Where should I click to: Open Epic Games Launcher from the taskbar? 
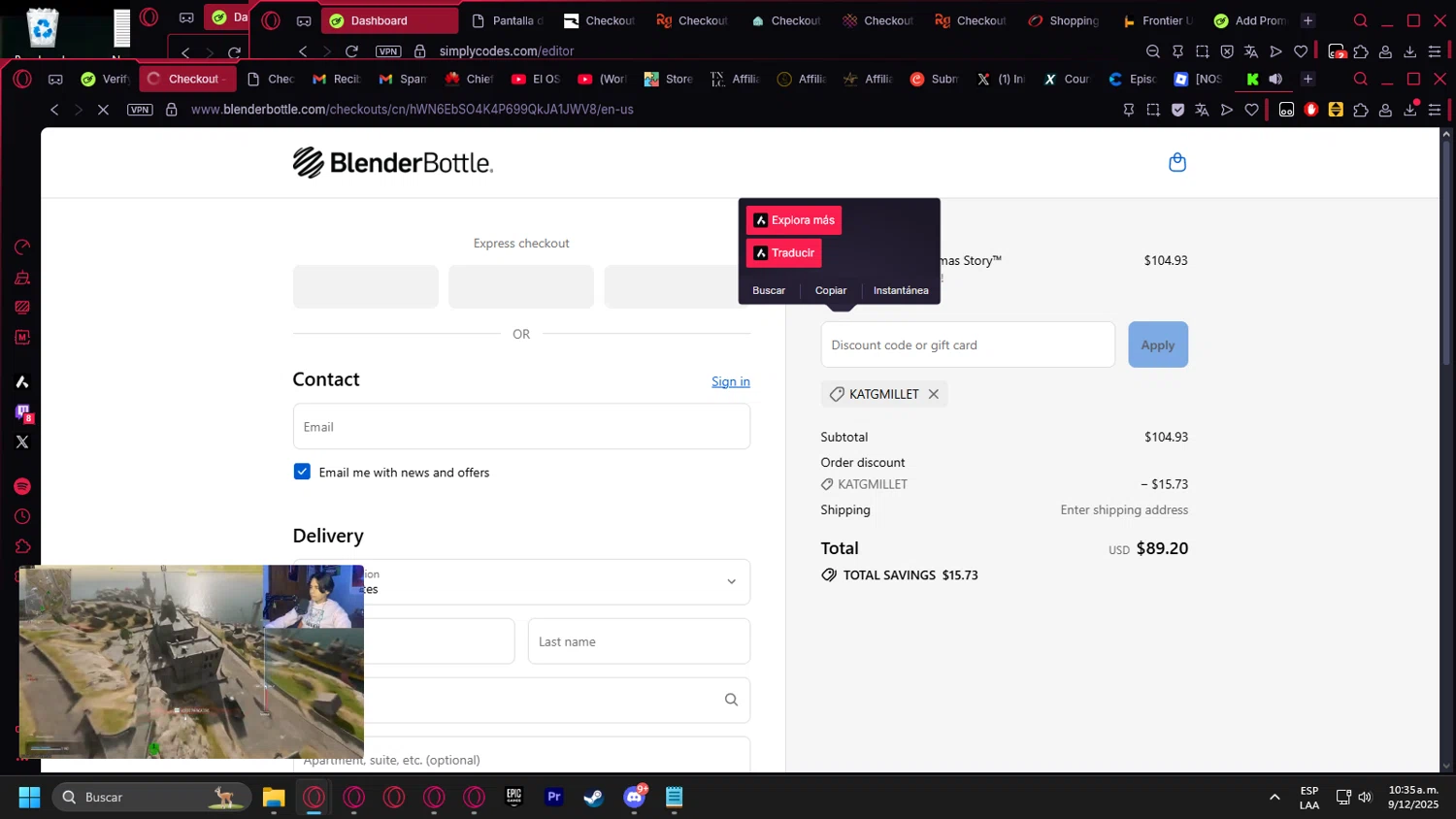513,797
